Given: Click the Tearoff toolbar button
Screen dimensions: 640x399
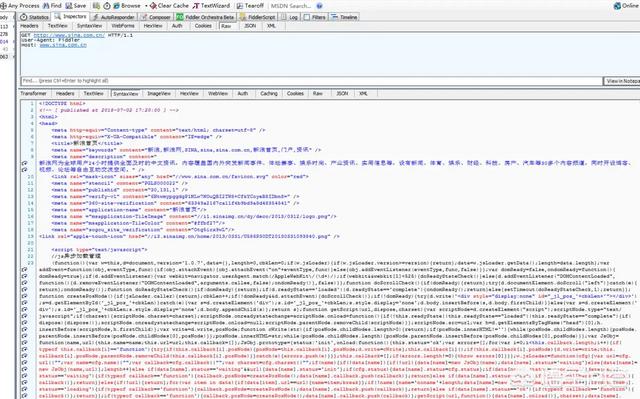Looking at the screenshot, I should coord(250,6).
